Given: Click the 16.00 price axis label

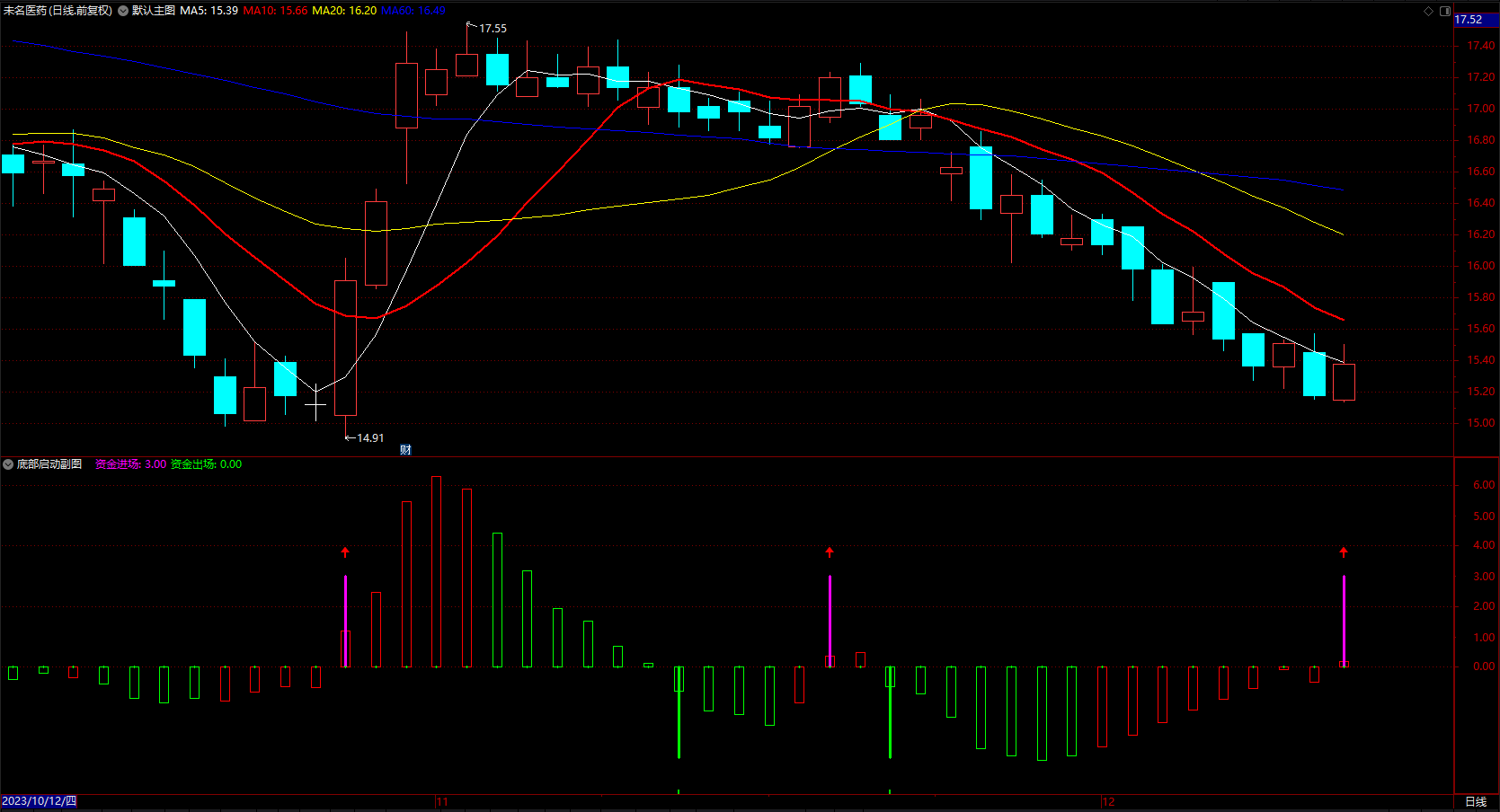Looking at the screenshot, I should click(1481, 266).
